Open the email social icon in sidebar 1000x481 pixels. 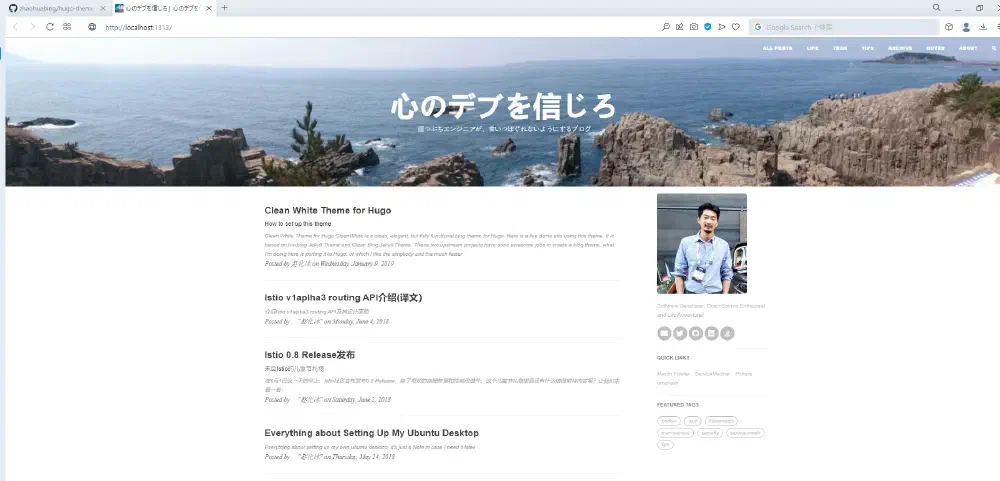664,333
